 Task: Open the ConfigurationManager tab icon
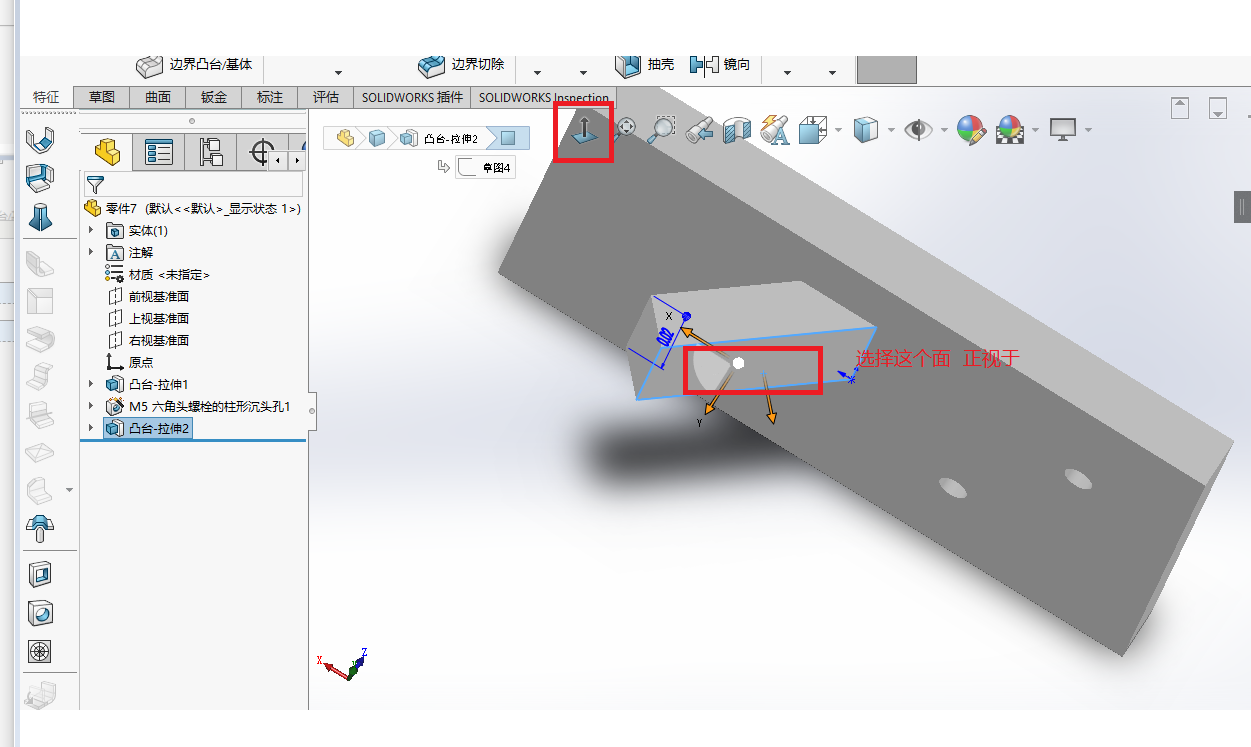click(211, 153)
